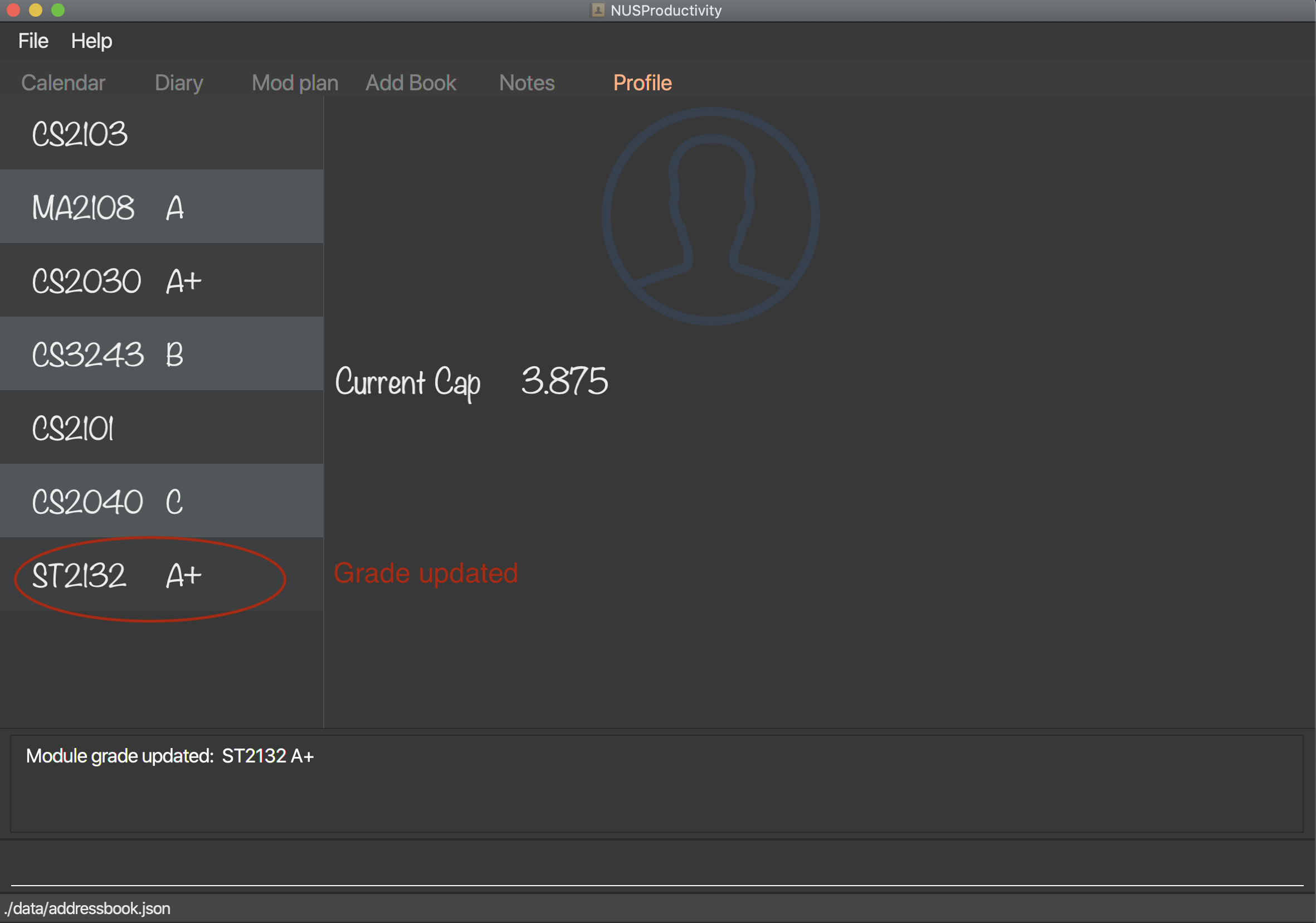Close the NUSProductivity window
1316x923 pixels.
(13, 11)
